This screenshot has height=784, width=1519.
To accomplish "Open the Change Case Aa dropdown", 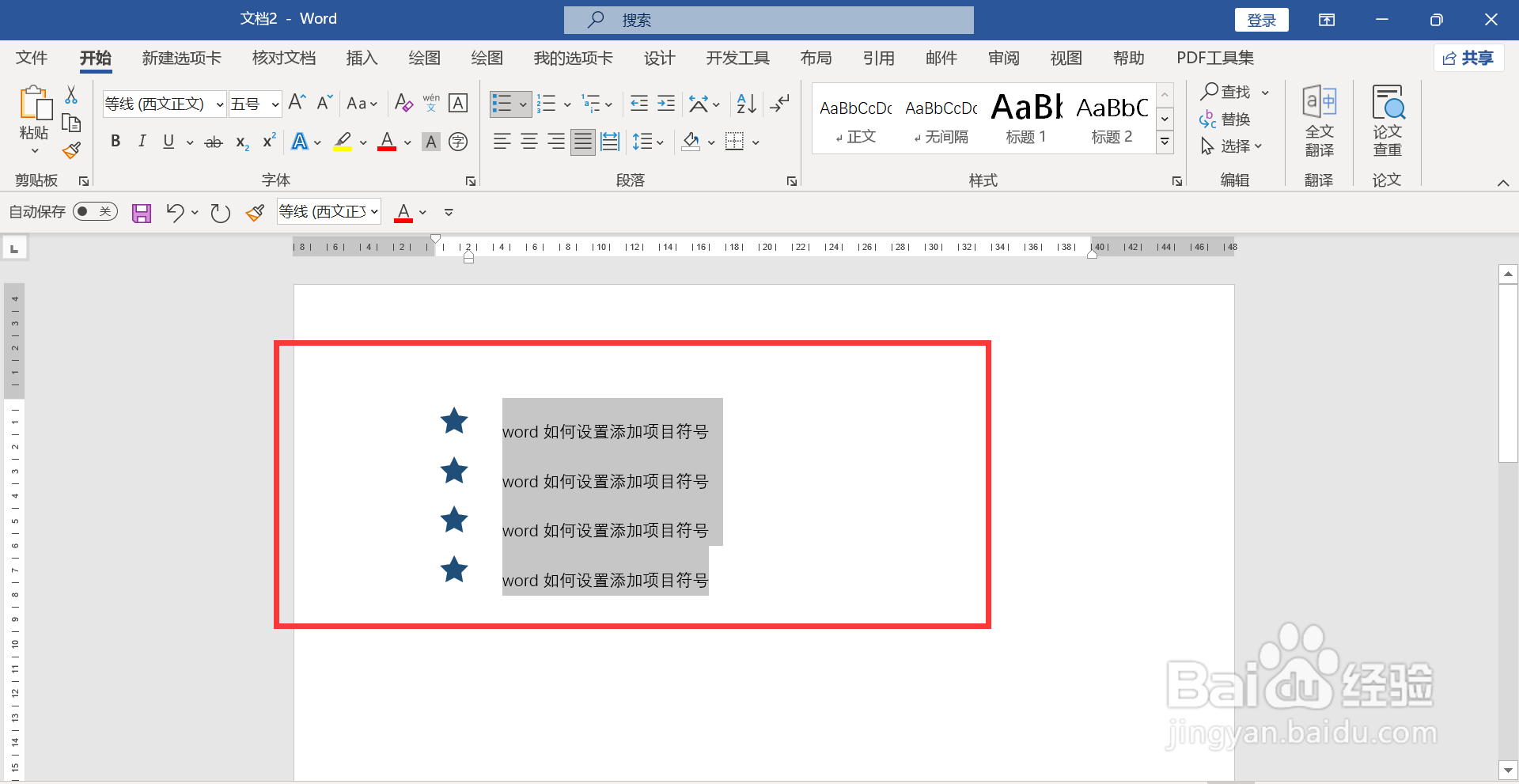I will [x=362, y=104].
